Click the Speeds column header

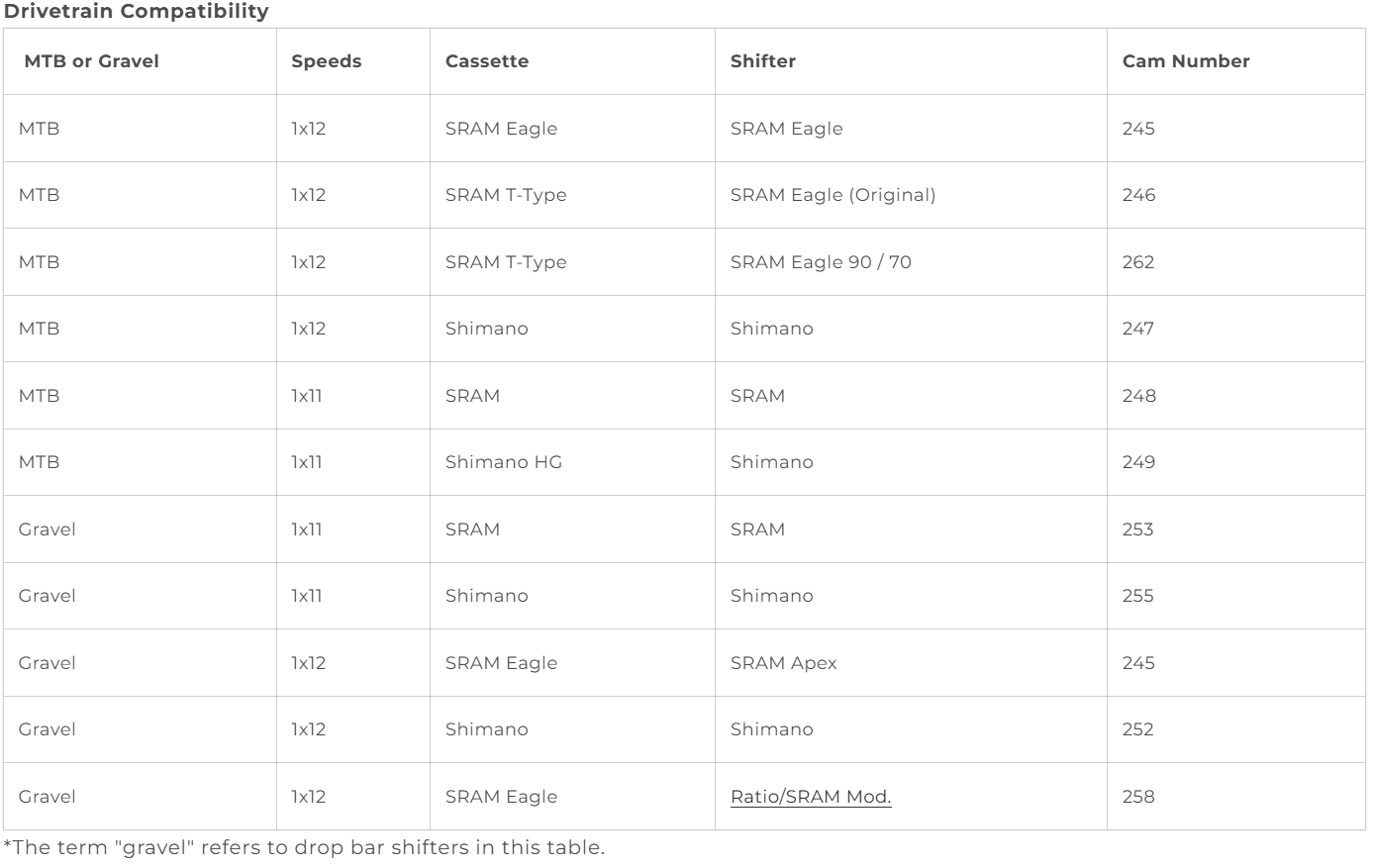click(x=326, y=61)
